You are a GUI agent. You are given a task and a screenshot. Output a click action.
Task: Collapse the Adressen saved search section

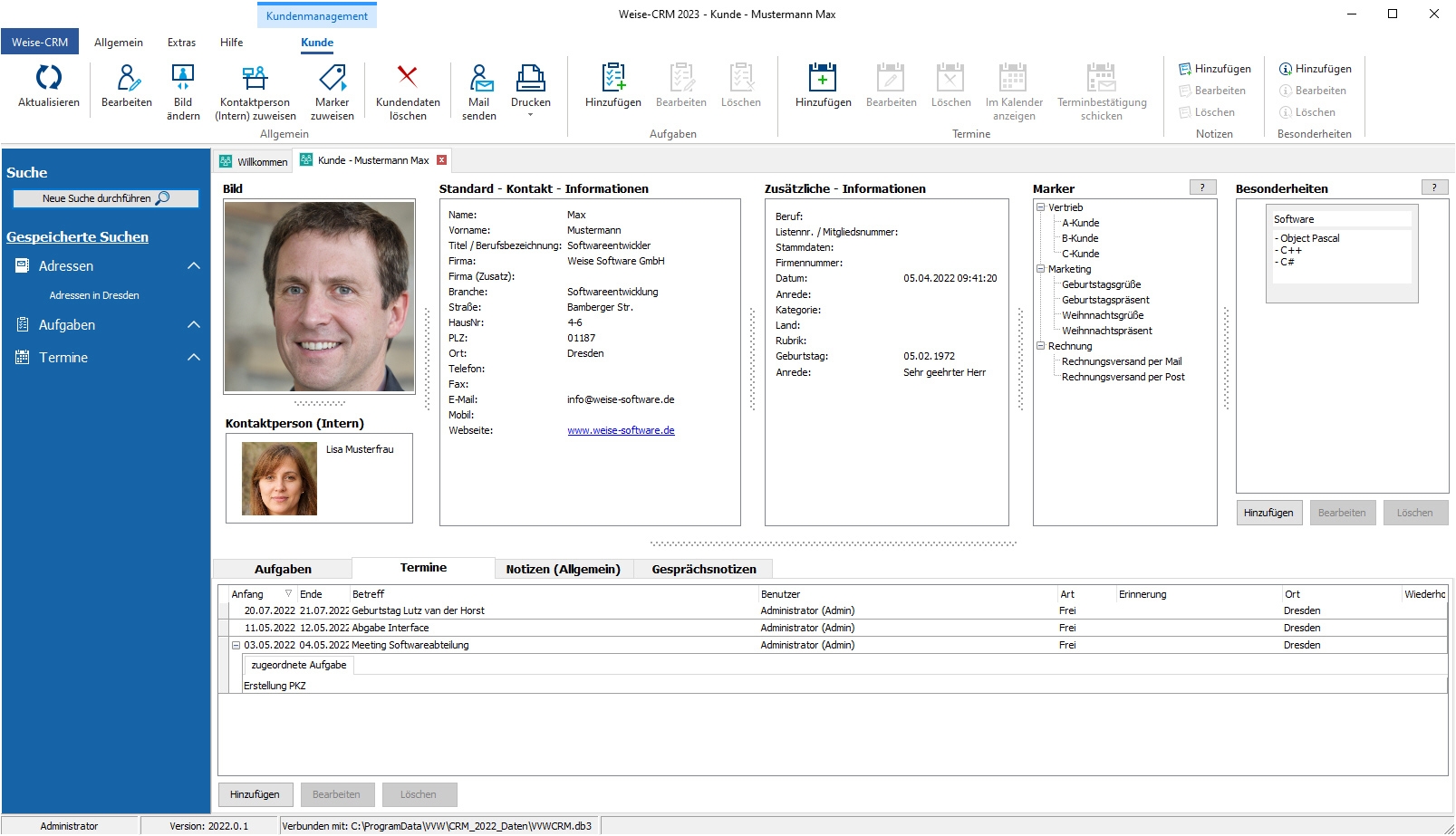click(193, 266)
